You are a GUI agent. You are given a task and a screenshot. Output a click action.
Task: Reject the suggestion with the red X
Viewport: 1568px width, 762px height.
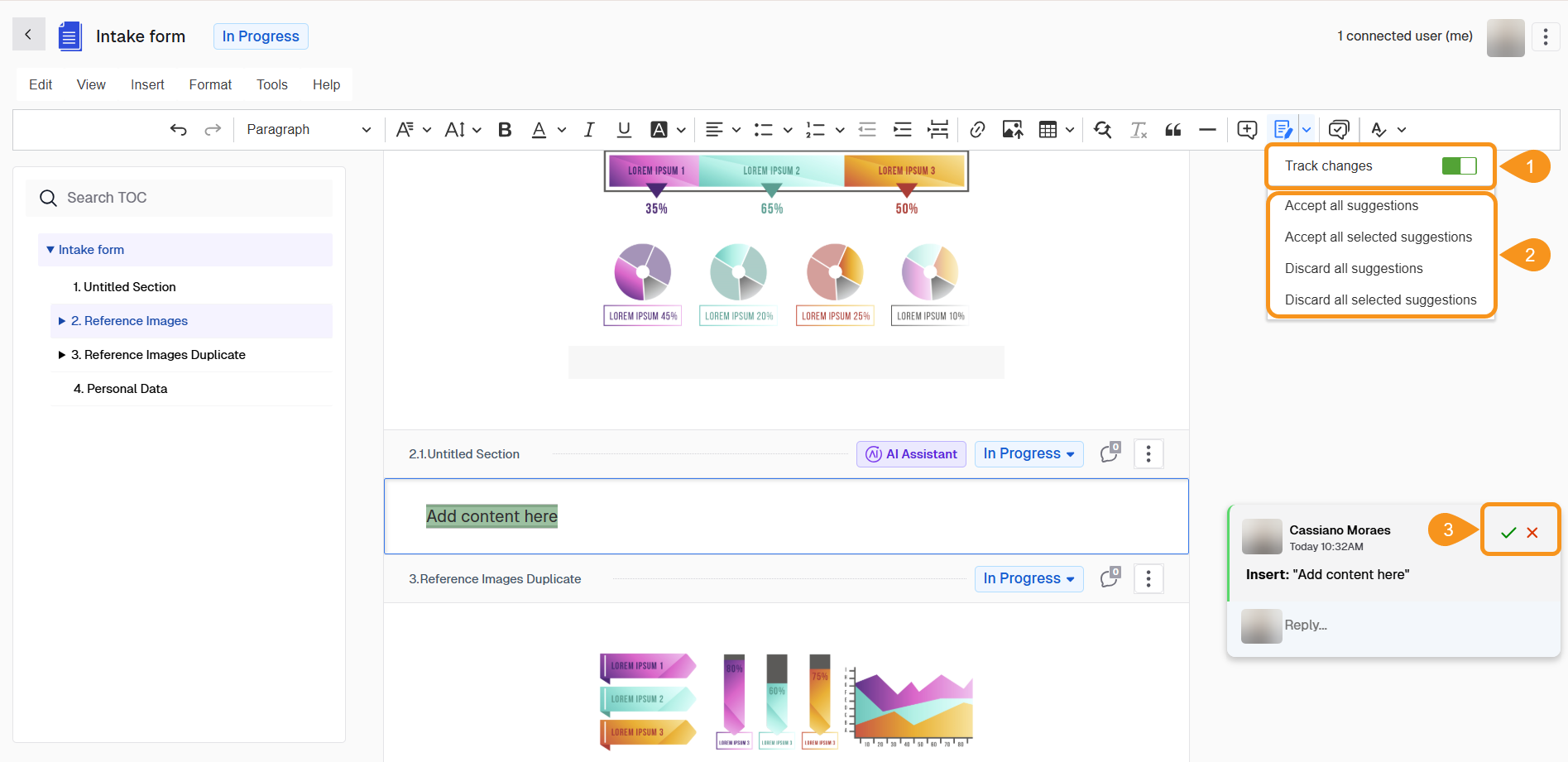coord(1532,533)
